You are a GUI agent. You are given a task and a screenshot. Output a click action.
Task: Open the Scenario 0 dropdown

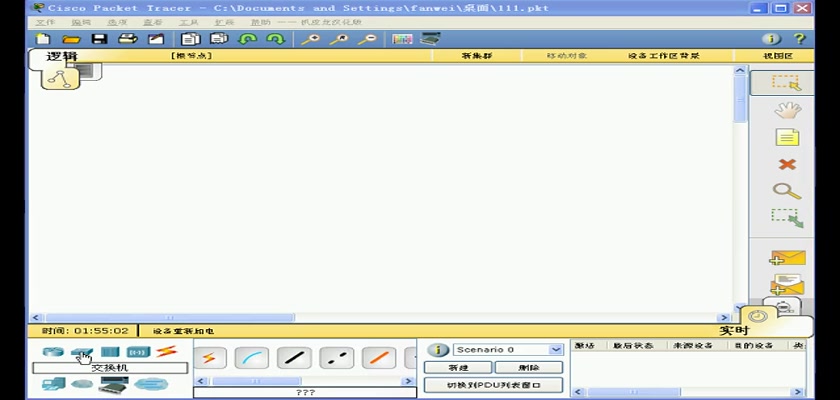(508, 350)
